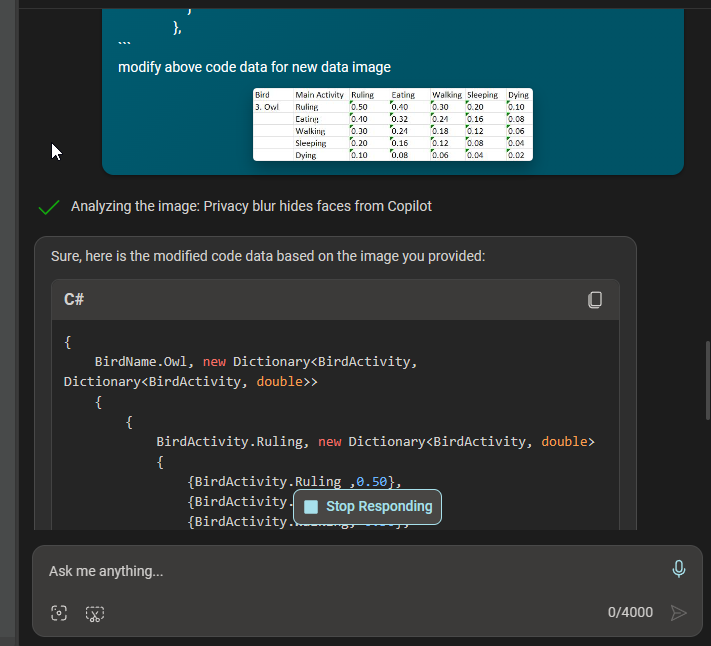The height and width of the screenshot is (646, 711).
Task: Click the '{BirdActivity.Ruling ,0.50}' code line
Action: click(295, 481)
